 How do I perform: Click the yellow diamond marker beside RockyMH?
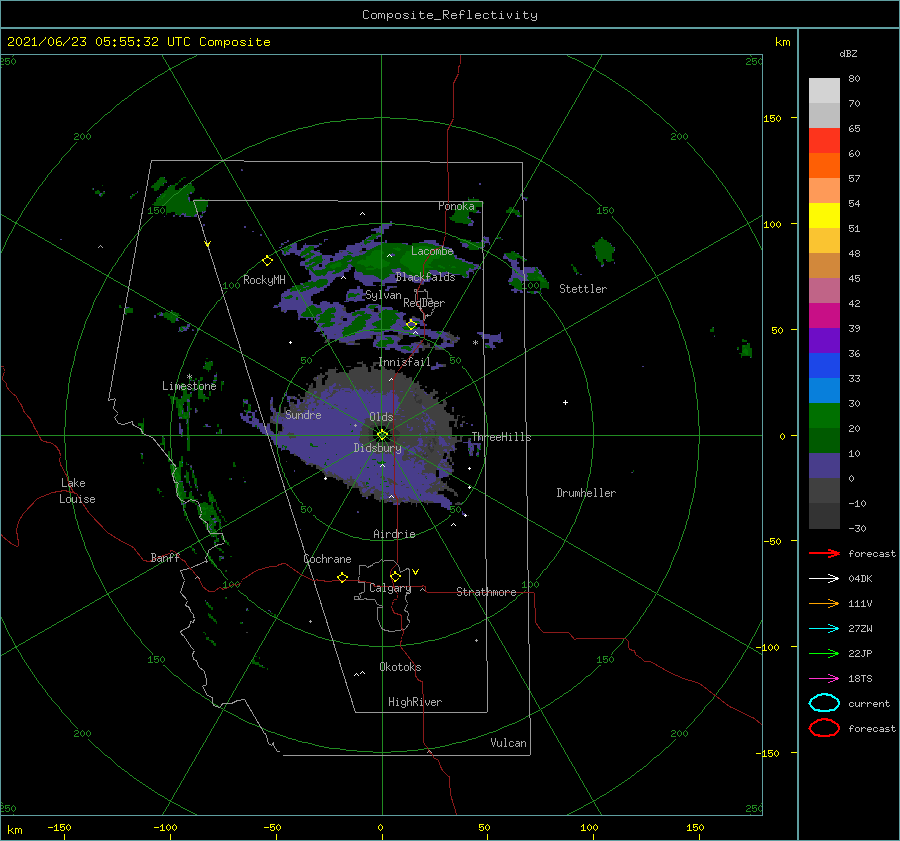[x=267, y=261]
